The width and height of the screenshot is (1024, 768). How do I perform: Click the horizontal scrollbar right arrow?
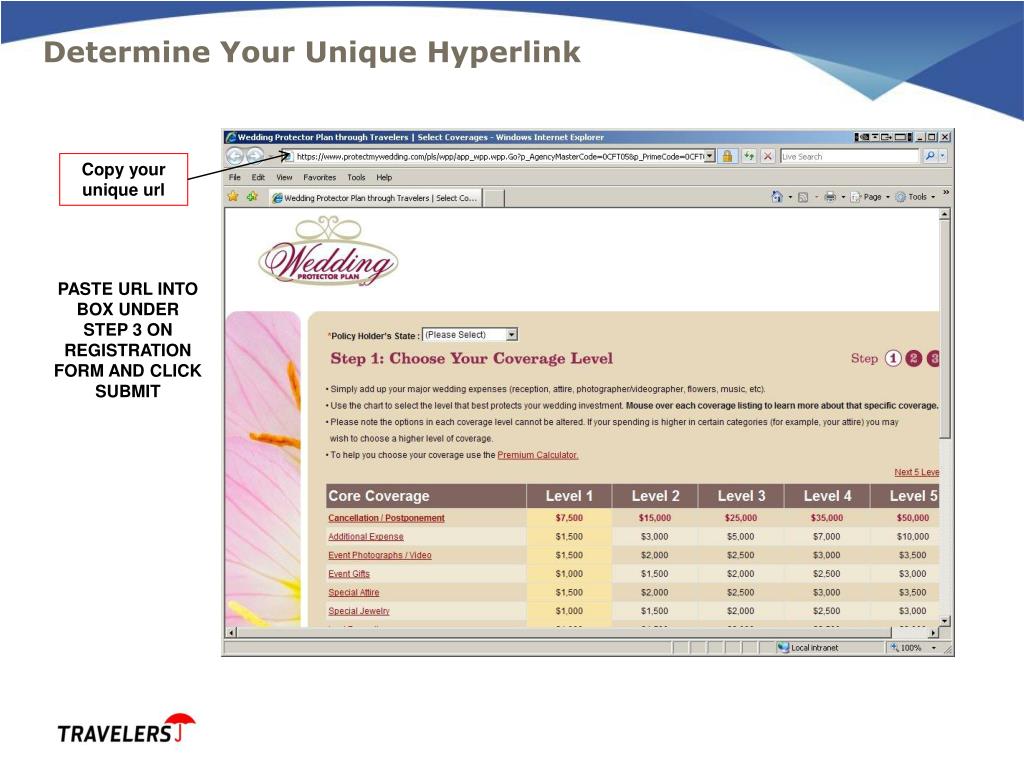click(933, 632)
